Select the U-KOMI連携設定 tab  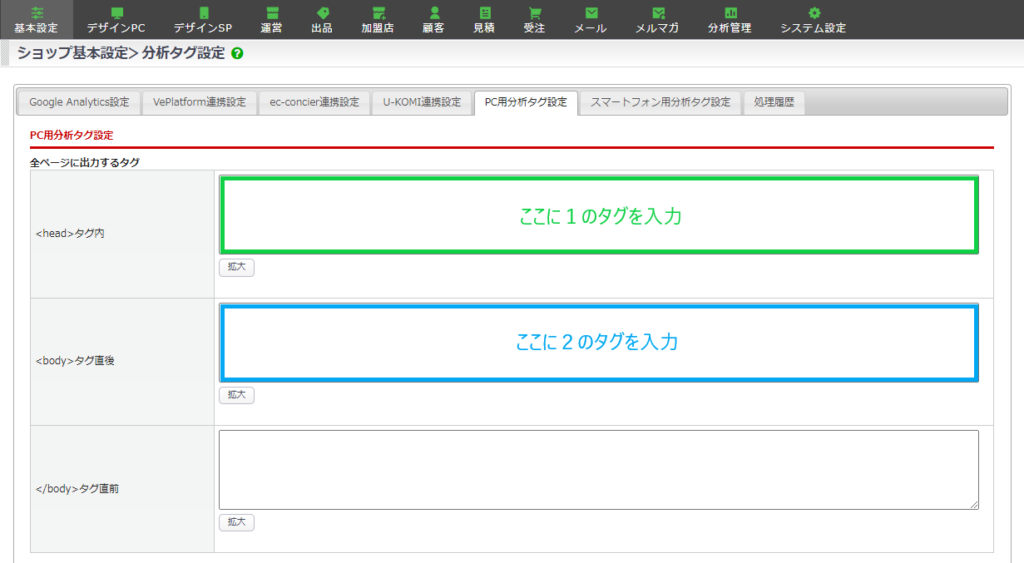[421, 102]
